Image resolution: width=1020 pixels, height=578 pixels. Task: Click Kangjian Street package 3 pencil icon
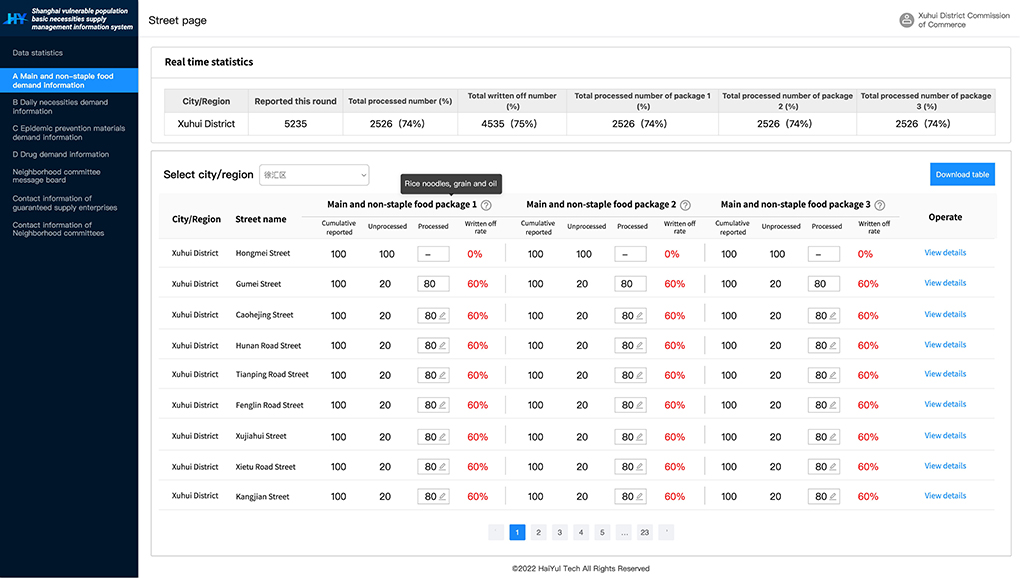coord(833,497)
